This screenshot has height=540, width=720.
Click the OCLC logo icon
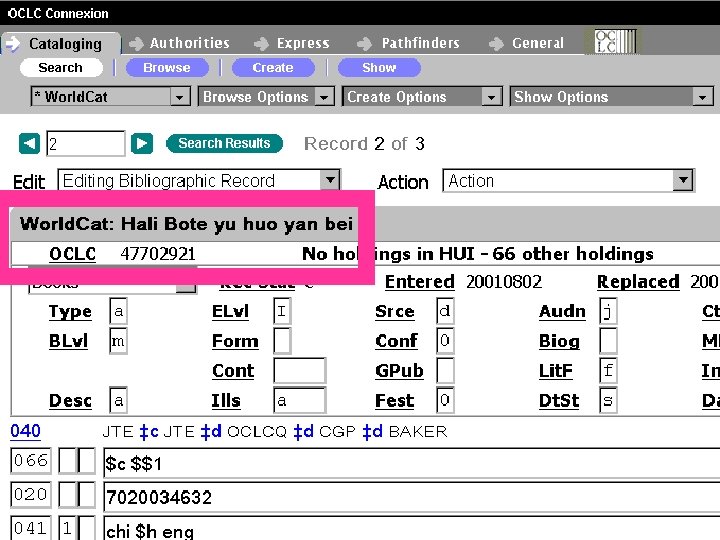[x=615, y=42]
